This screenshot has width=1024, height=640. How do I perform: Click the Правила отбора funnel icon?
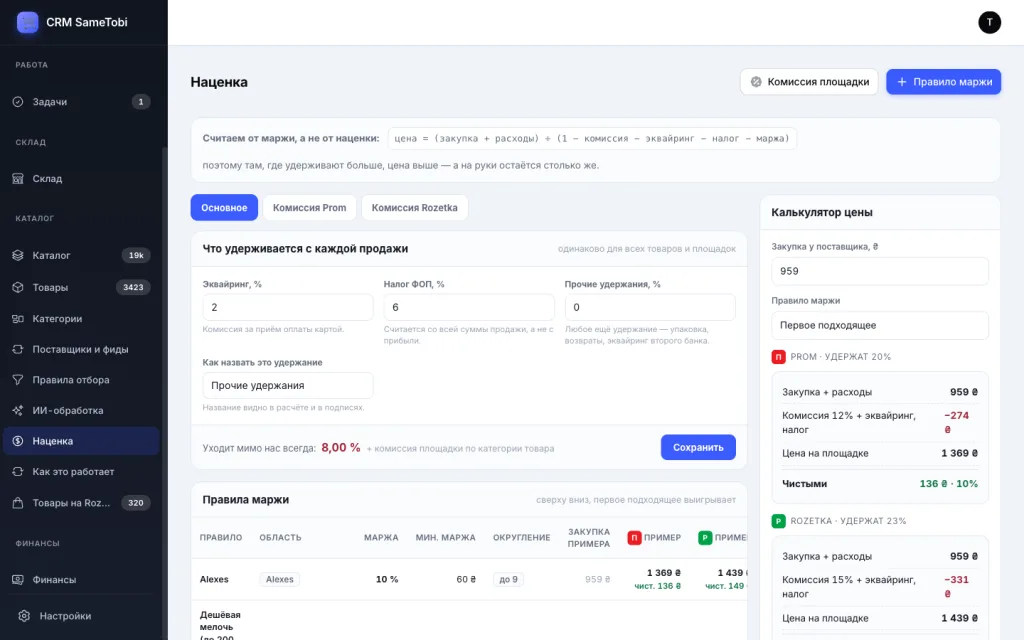point(18,380)
